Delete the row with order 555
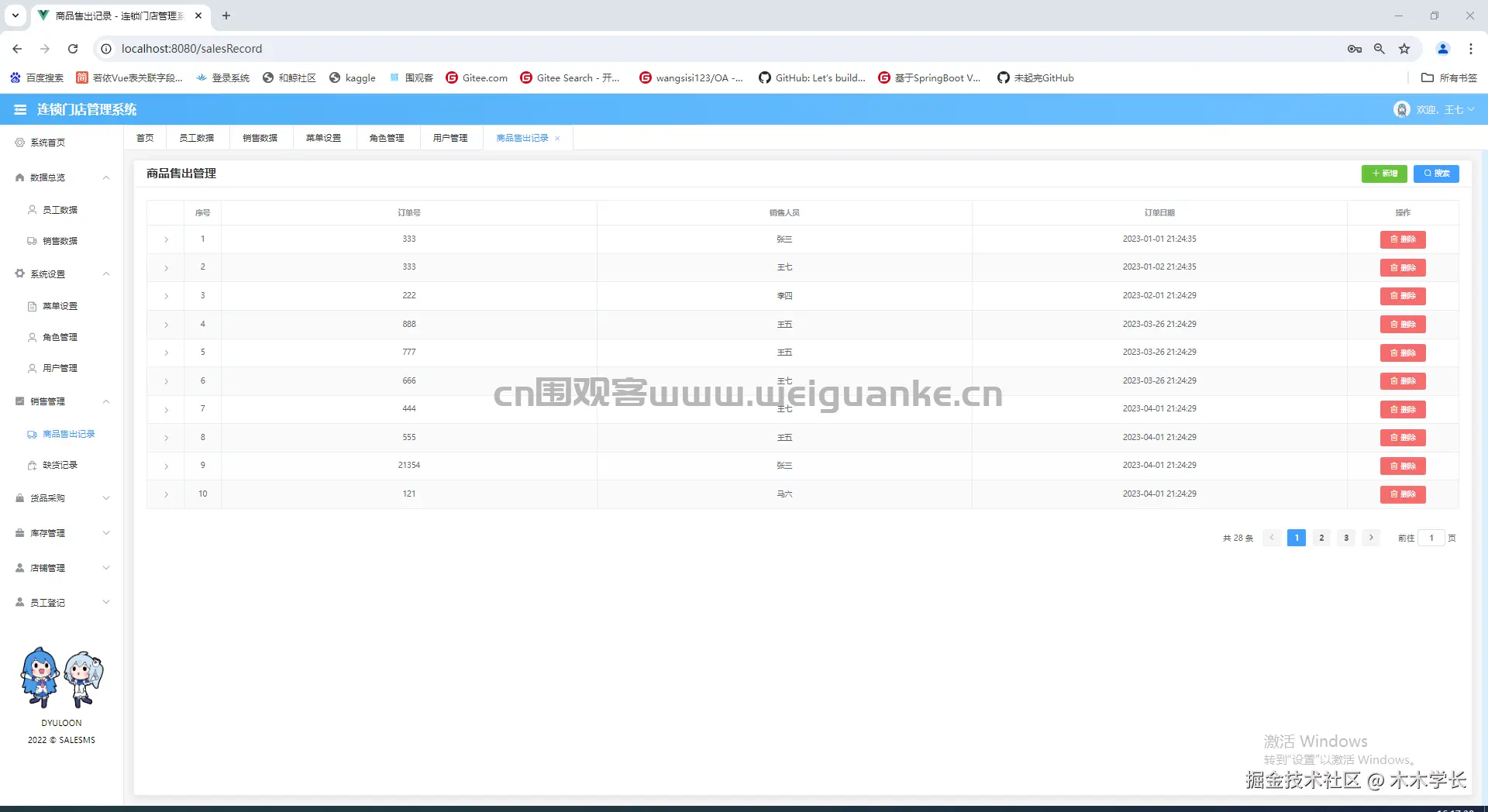 click(x=1403, y=438)
